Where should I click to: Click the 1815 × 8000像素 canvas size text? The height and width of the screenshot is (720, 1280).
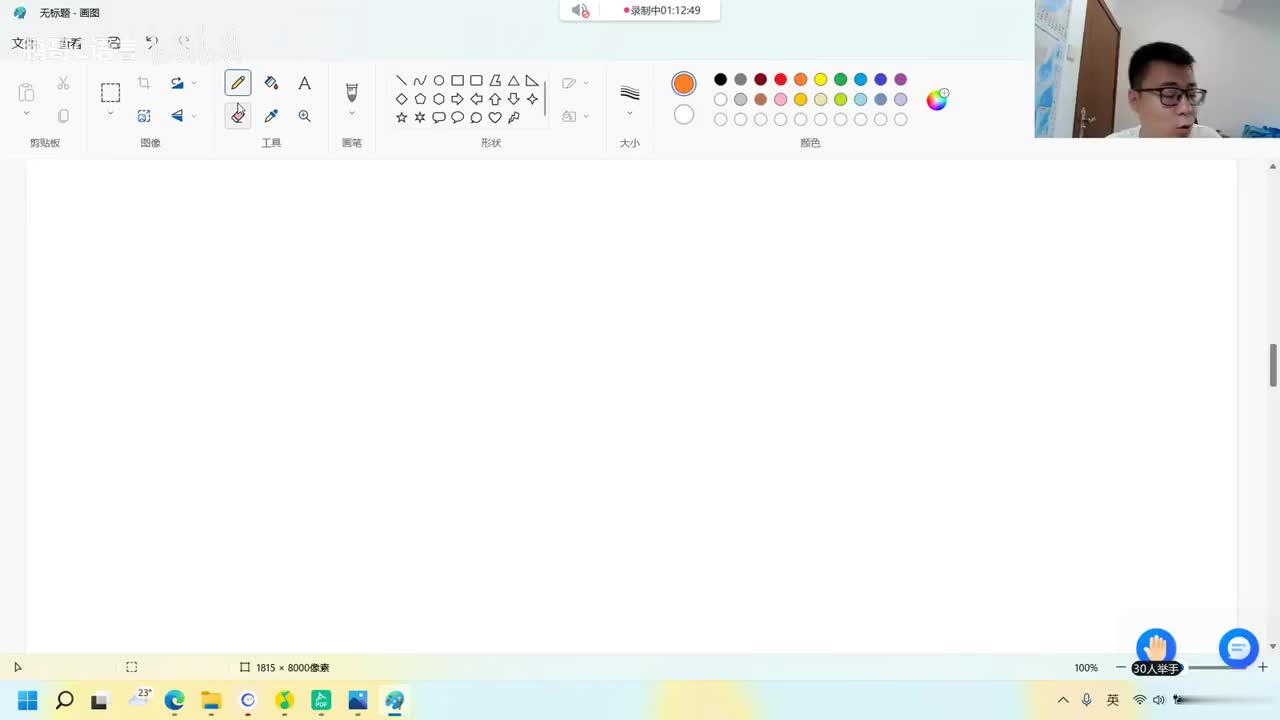click(292, 667)
